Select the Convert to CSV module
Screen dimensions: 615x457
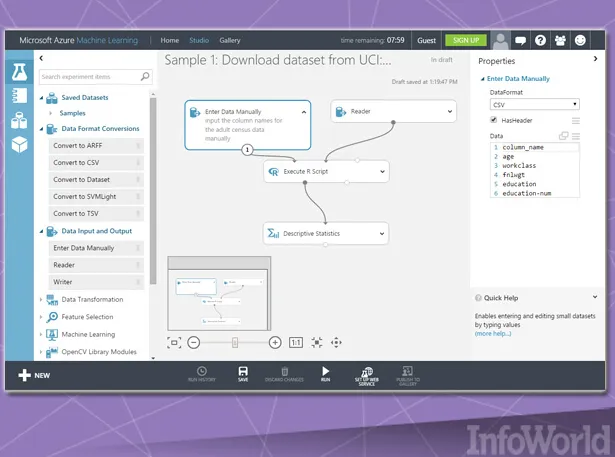[96, 162]
